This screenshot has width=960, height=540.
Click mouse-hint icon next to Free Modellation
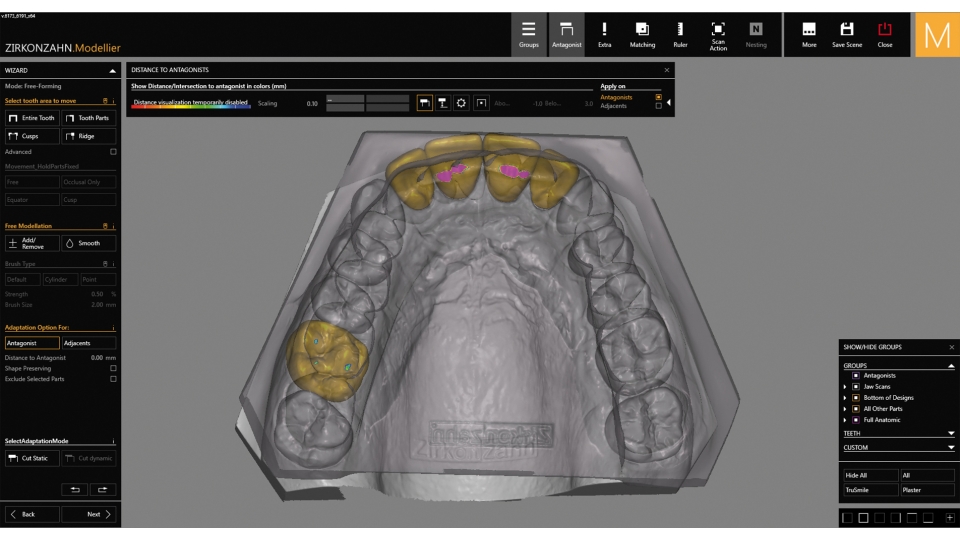[105, 226]
